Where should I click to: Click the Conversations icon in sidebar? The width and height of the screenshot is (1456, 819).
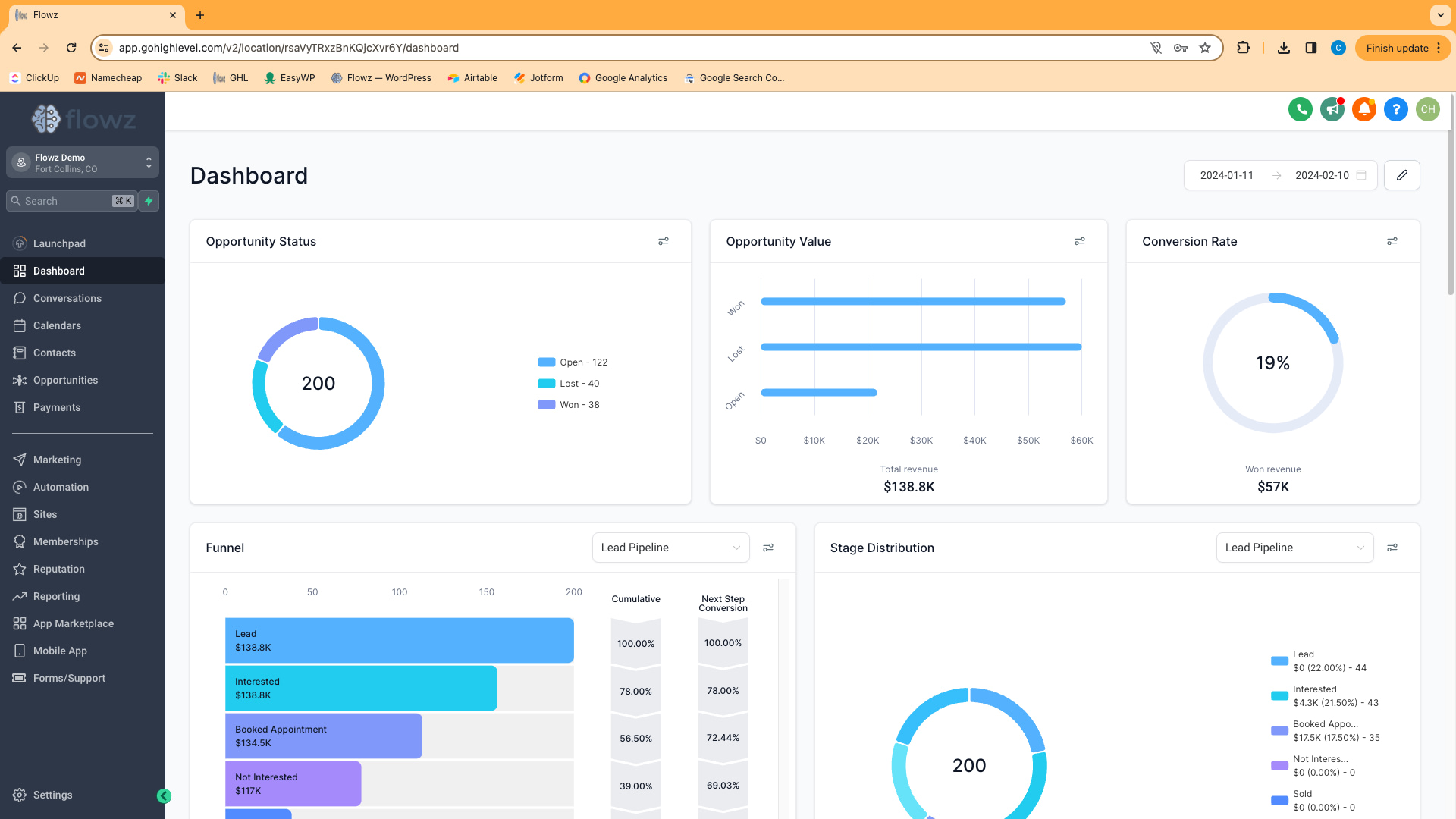[x=20, y=298]
